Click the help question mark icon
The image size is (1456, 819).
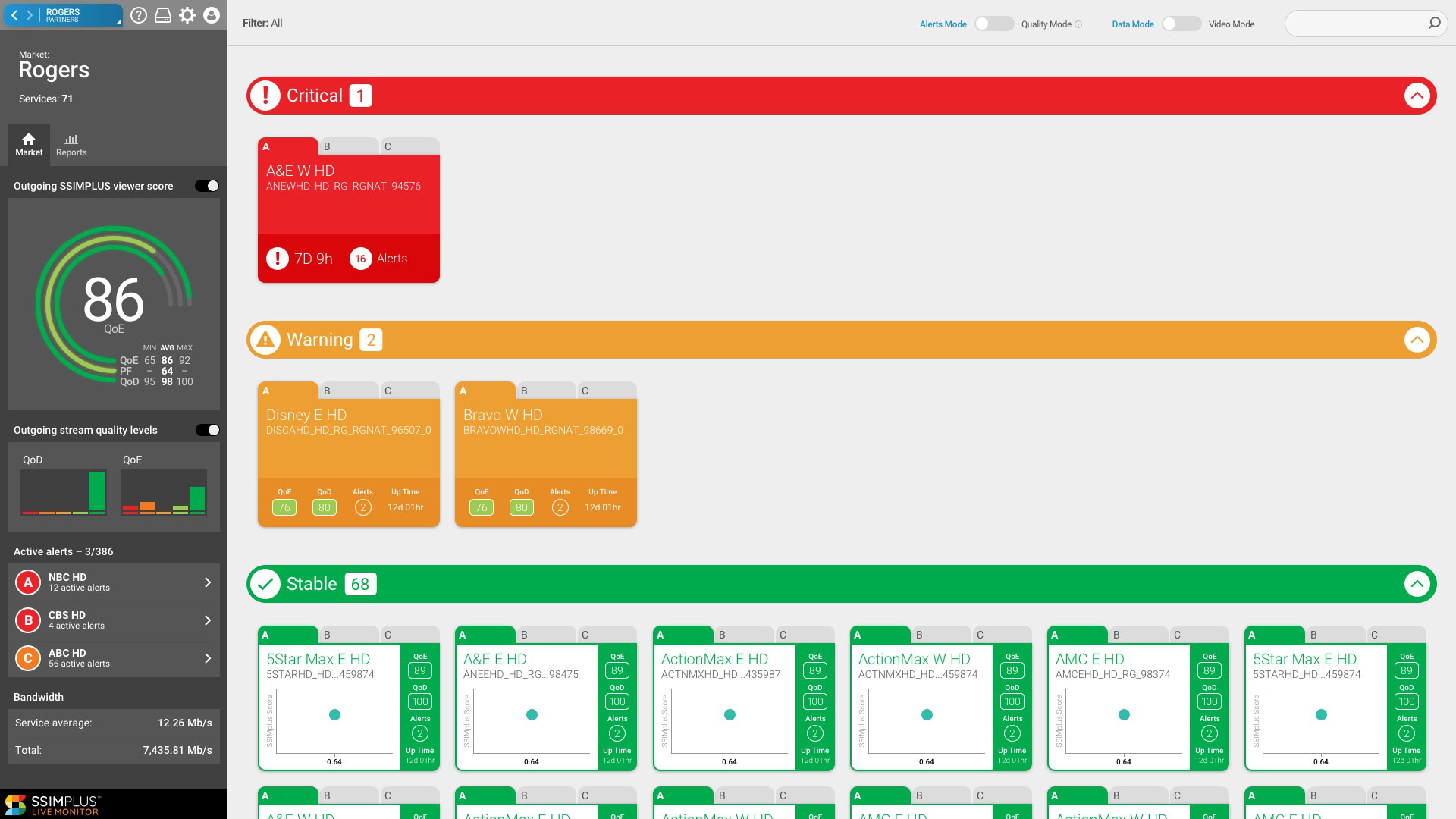pos(138,15)
